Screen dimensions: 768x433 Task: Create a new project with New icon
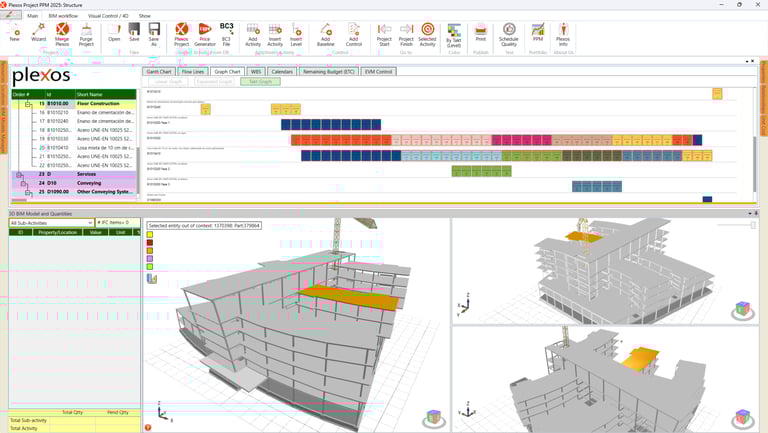[x=15, y=33]
